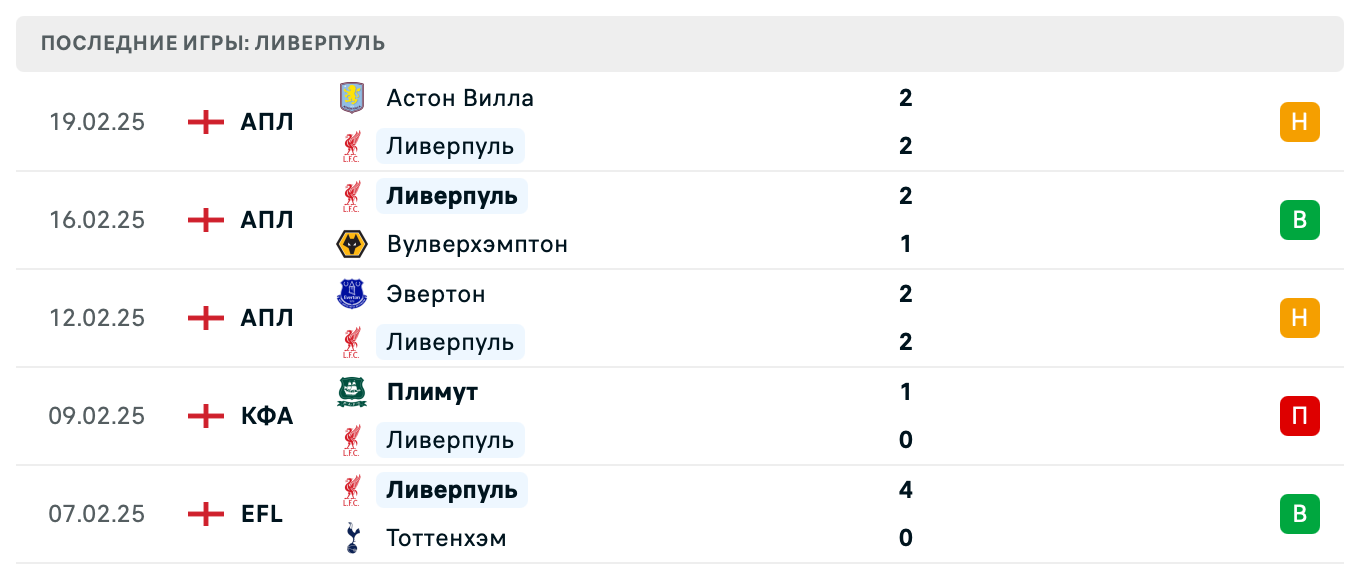1360x582 pixels.
Task: Click the England flag beside КФА
Action: 204,416
